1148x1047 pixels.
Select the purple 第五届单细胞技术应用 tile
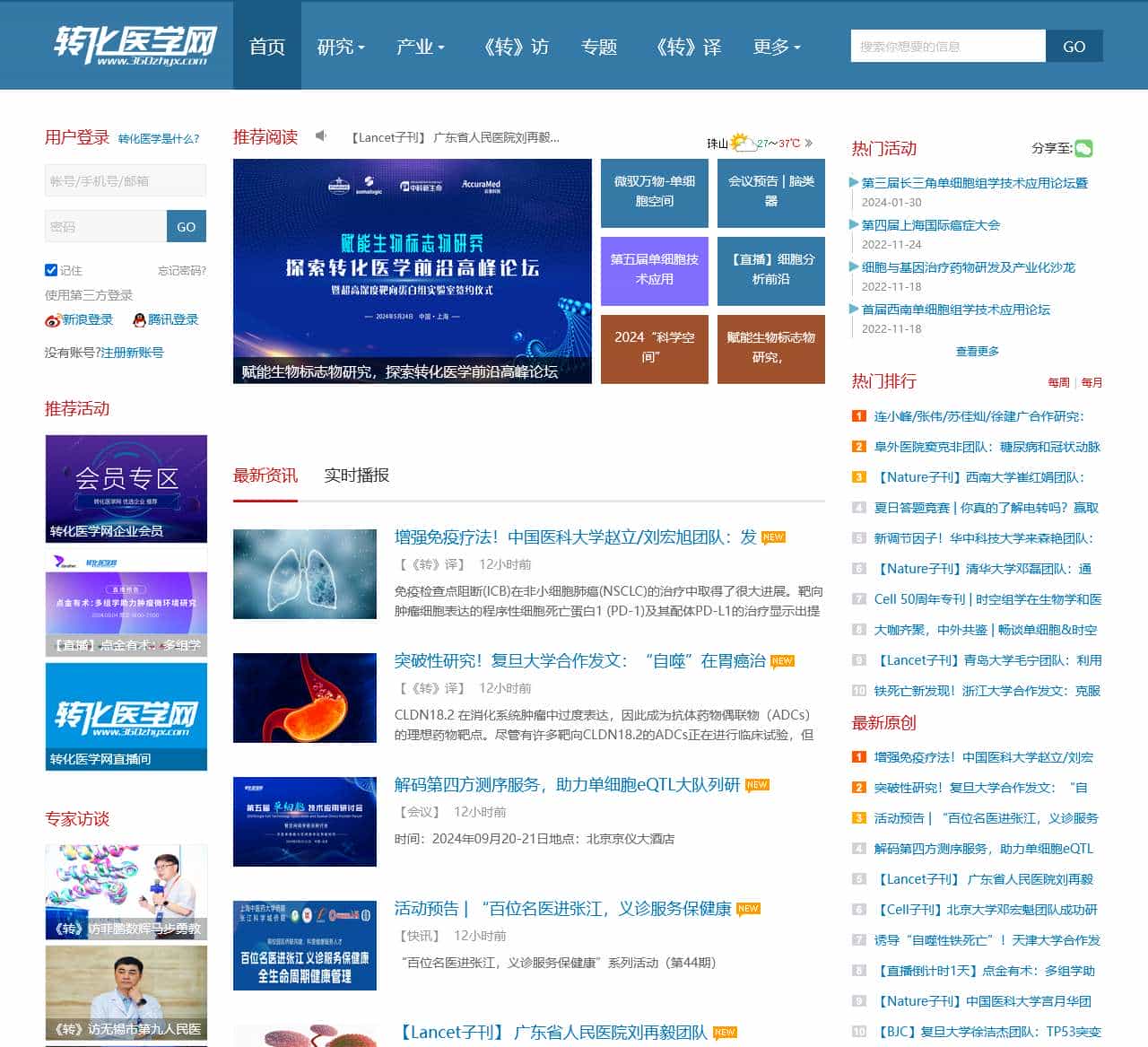(654, 270)
